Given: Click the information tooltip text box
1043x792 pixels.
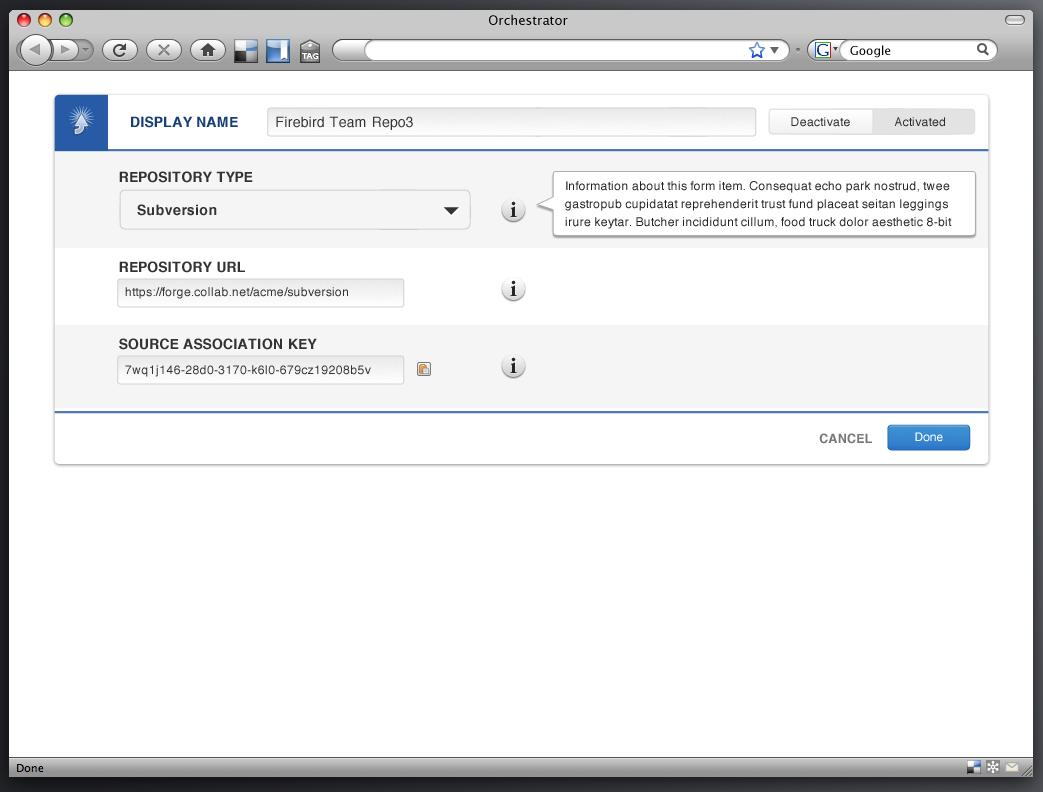Looking at the screenshot, I should (764, 204).
